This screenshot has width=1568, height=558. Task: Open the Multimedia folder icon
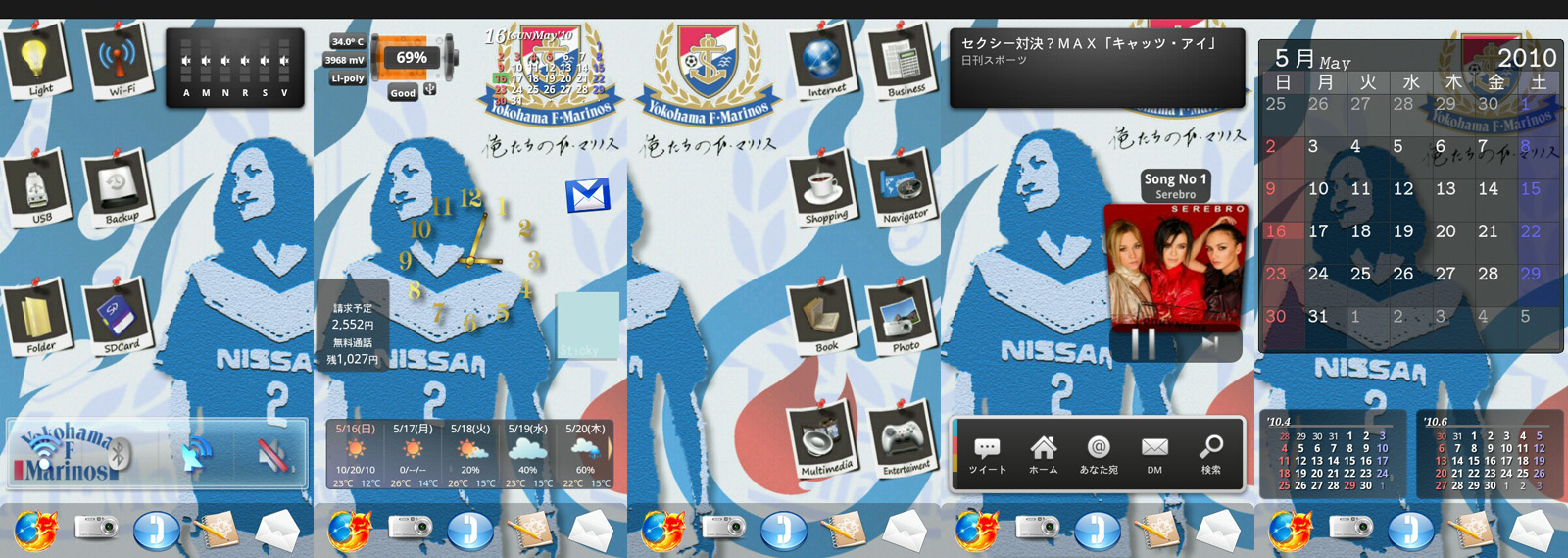823,439
